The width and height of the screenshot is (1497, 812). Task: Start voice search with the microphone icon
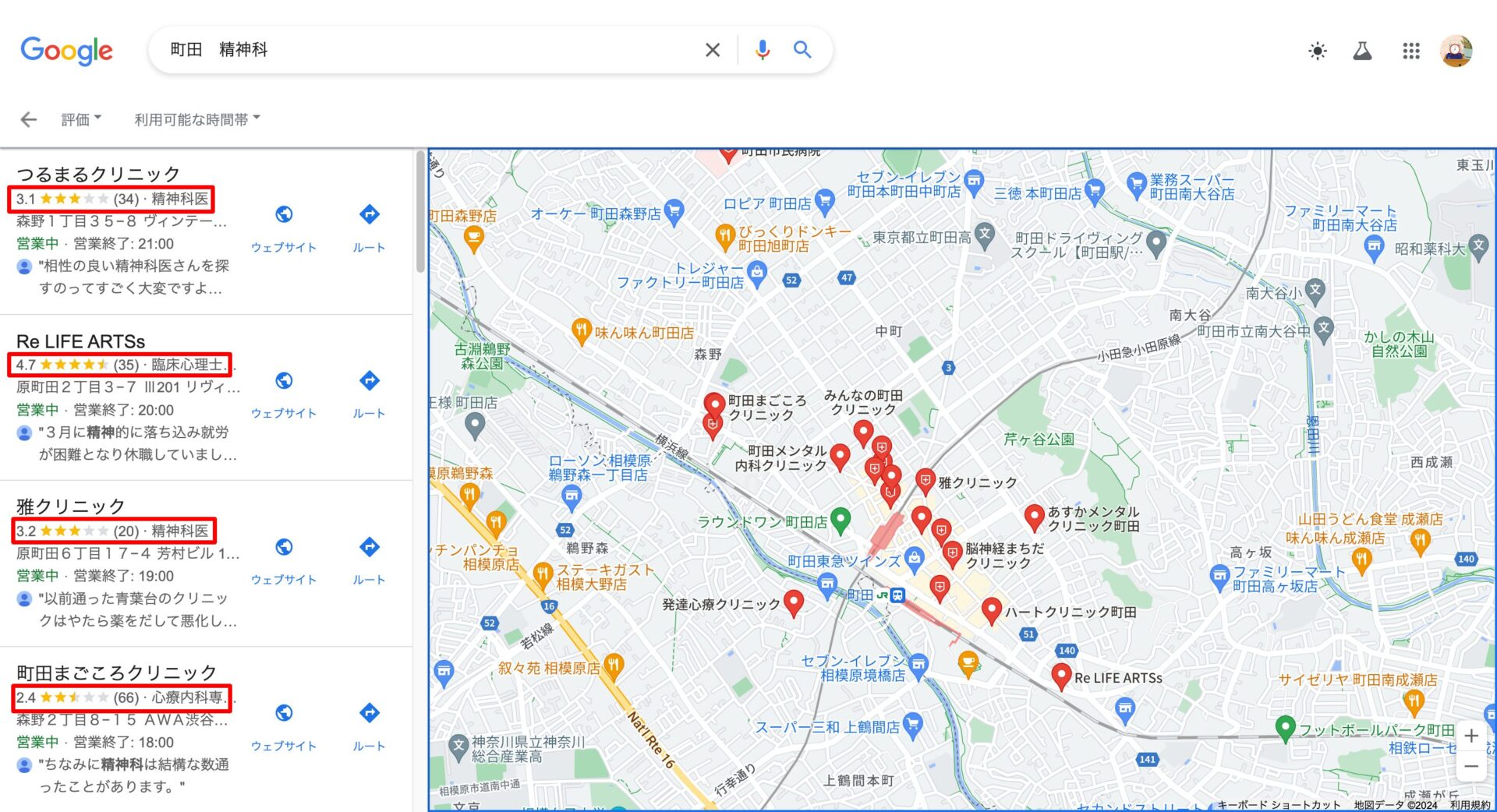(763, 50)
